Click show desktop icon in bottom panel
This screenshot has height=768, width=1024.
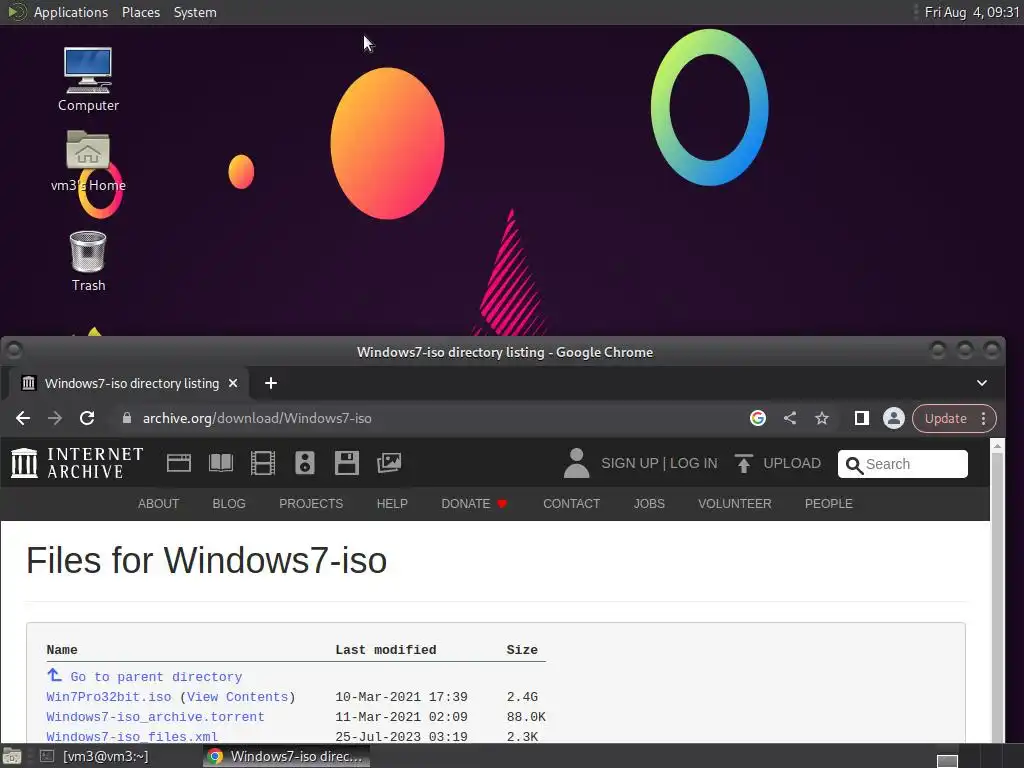(12, 756)
